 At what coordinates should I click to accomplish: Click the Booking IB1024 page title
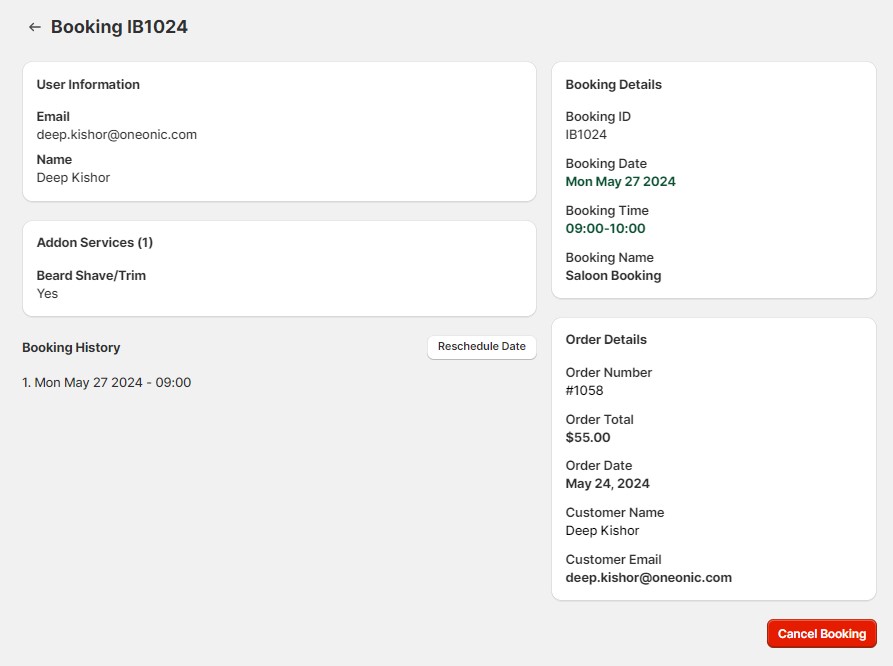(119, 27)
